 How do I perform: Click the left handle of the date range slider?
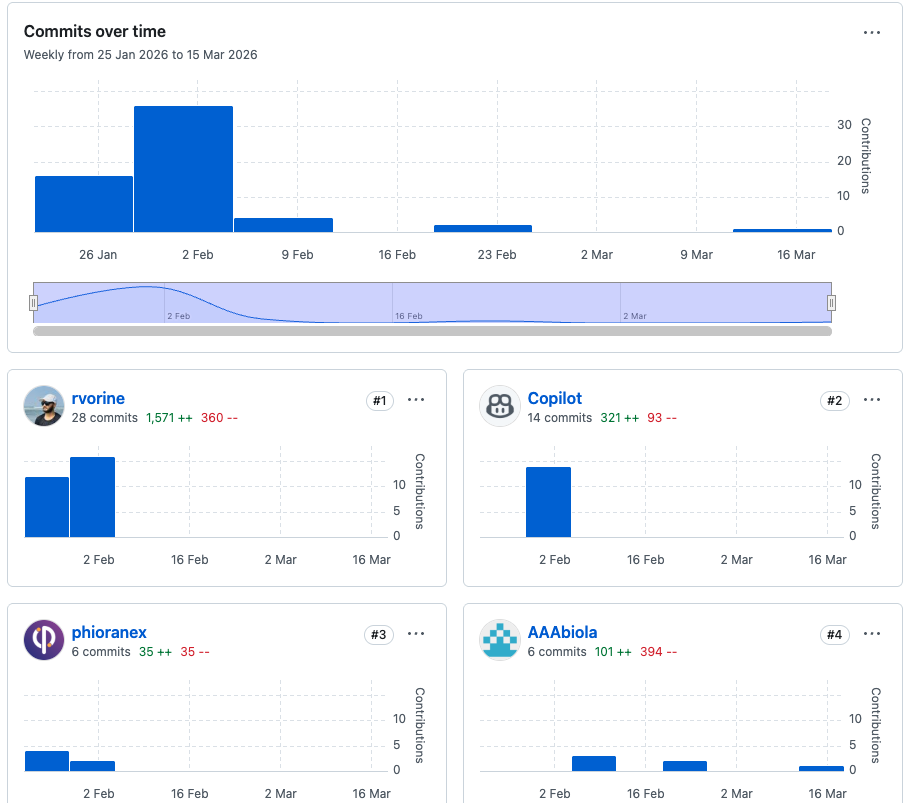pyautogui.click(x=33, y=302)
